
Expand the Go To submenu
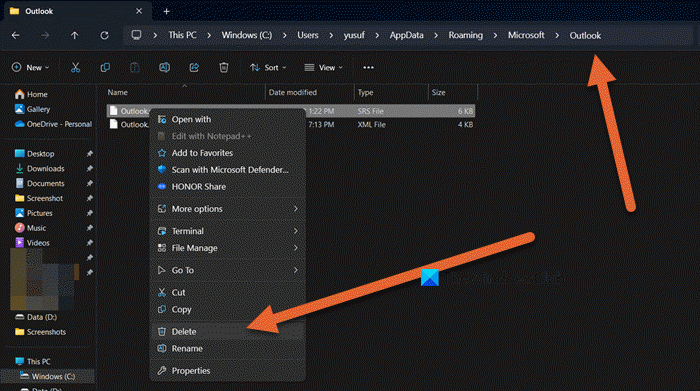coord(228,270)
